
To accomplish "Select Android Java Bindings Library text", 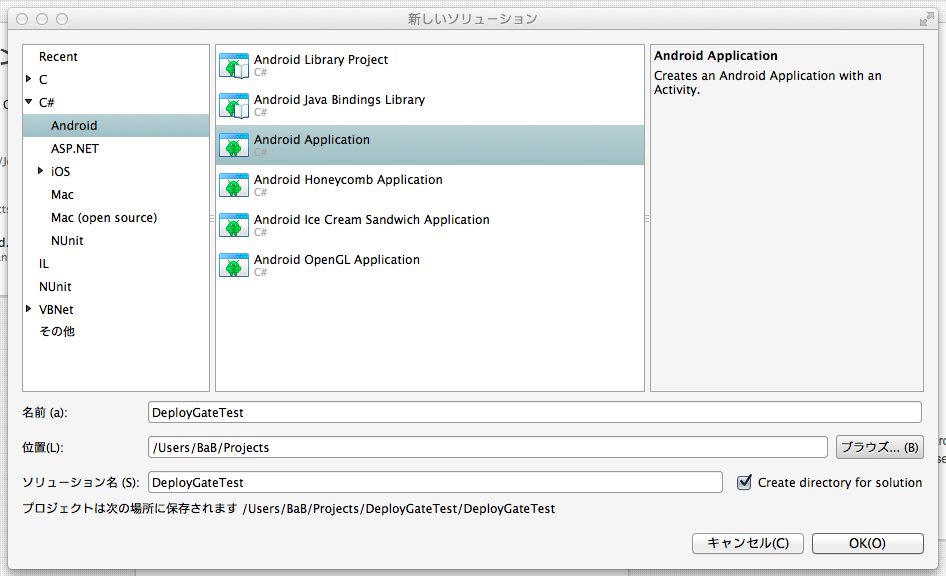I will pyautogui.click(x=339, y=100).
